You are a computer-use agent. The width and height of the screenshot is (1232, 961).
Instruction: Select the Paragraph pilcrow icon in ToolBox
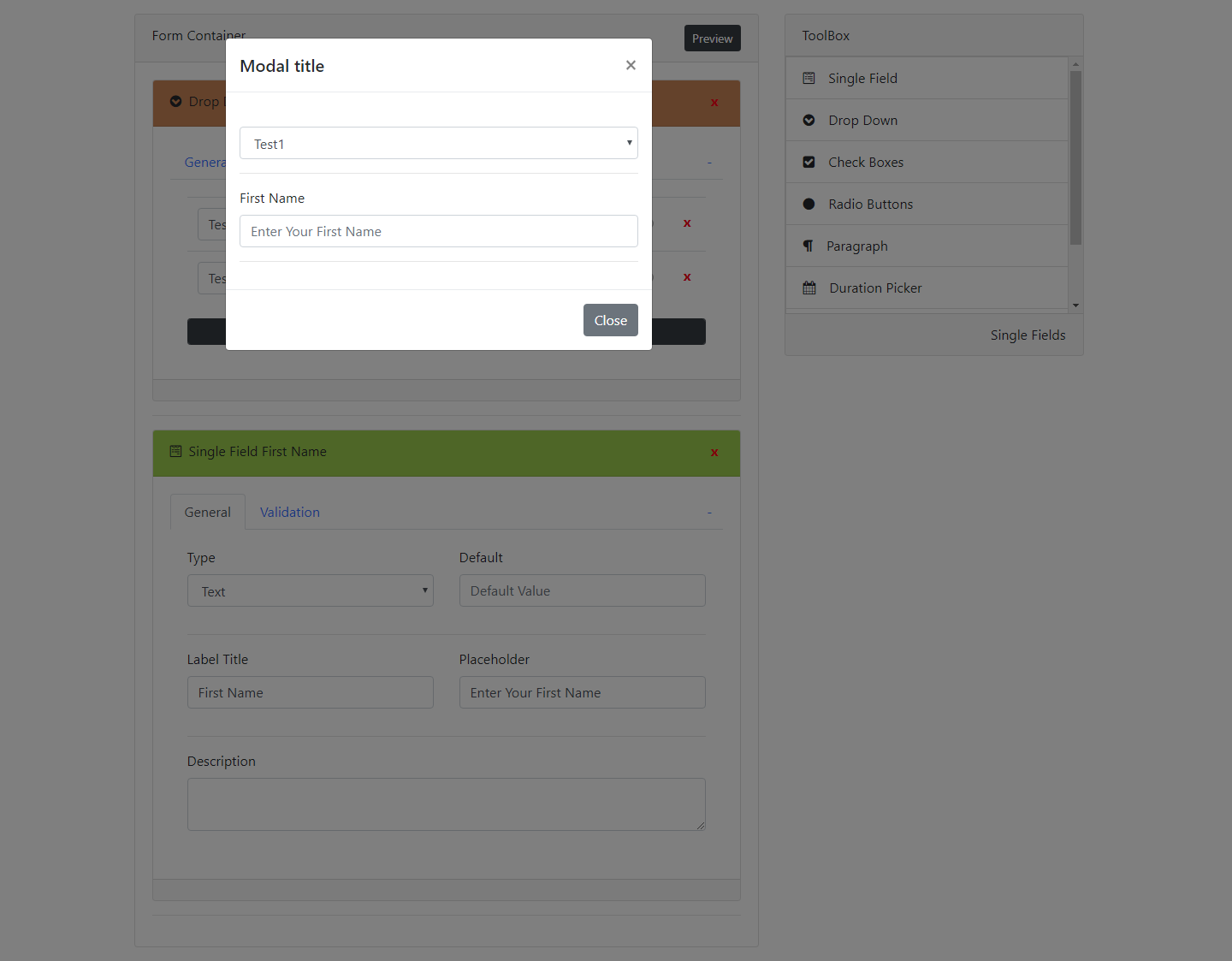(808, 246)
